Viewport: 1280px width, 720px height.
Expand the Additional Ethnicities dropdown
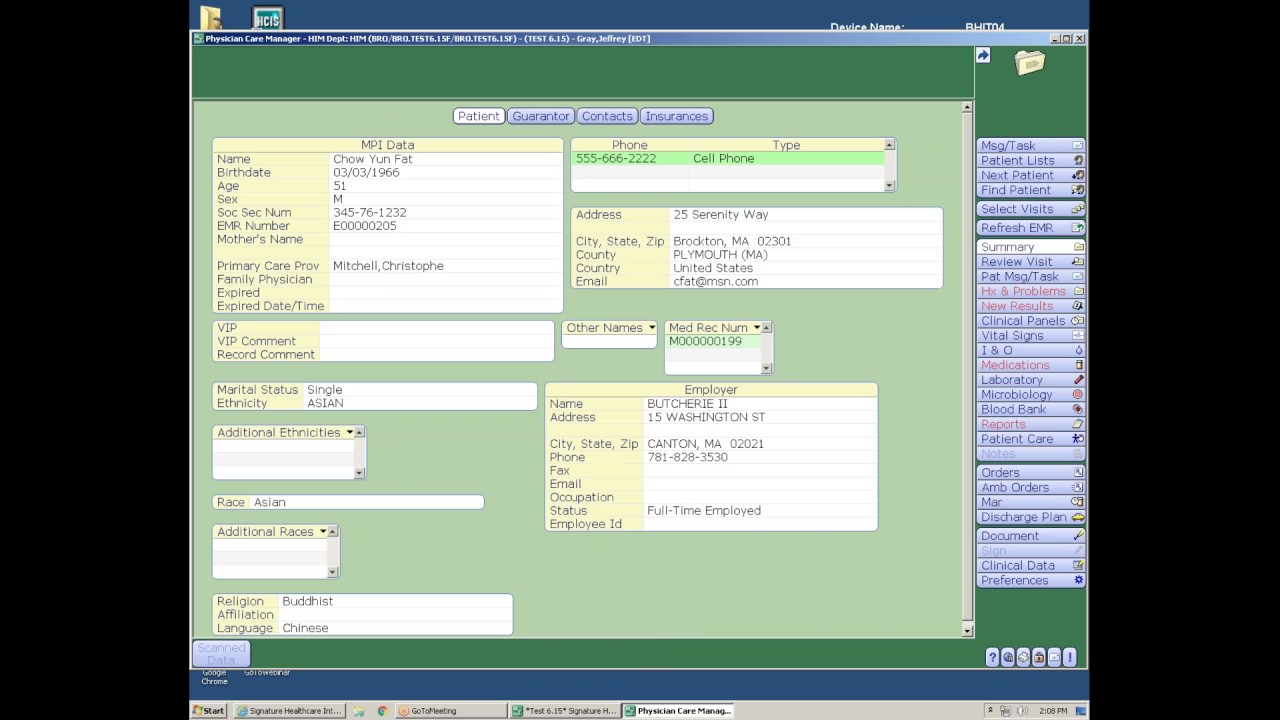349,433
